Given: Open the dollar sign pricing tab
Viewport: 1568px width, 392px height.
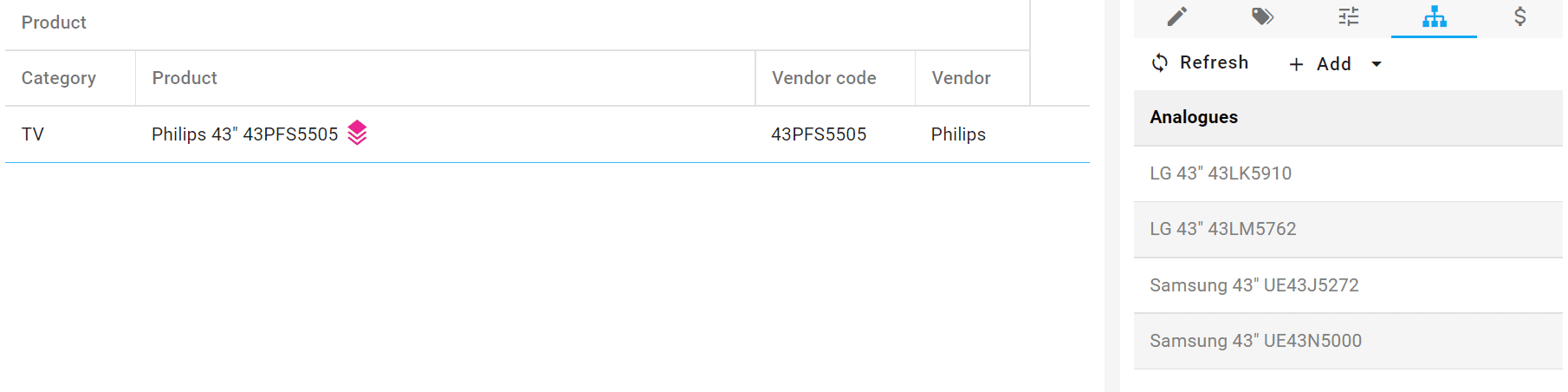Looking at the screenshot, I should (1519, 16).
